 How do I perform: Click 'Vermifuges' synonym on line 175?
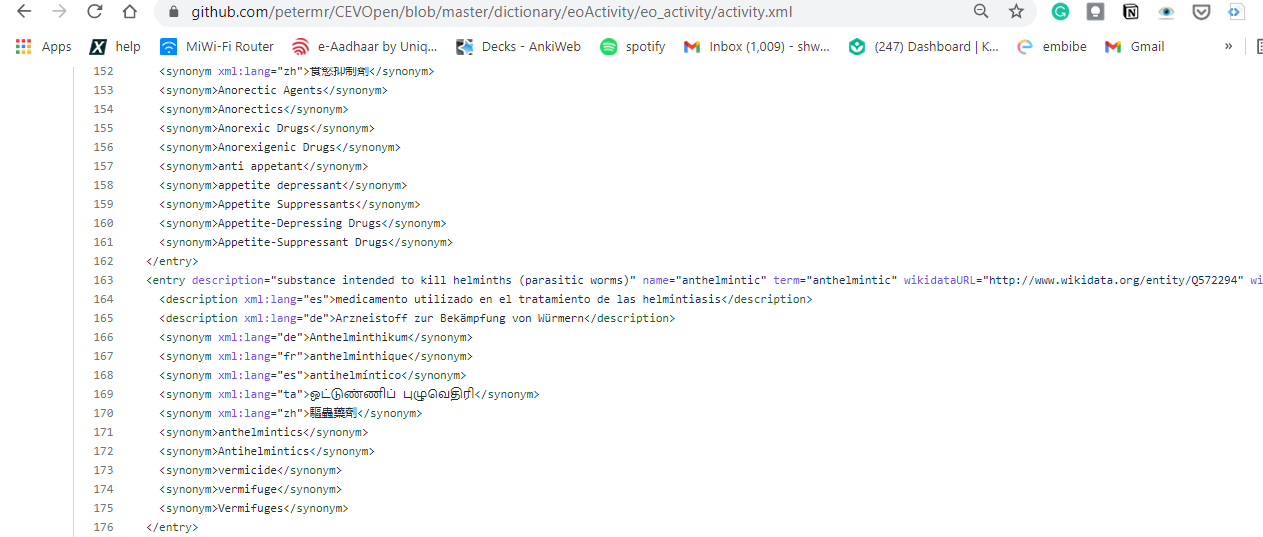[251, 509]
